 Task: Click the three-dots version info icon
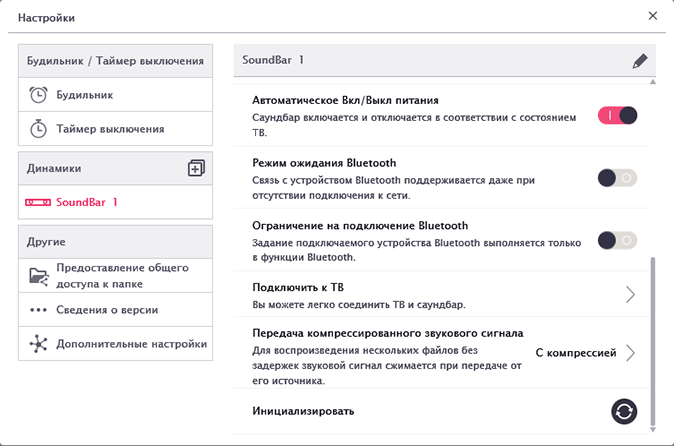point(38,310)
